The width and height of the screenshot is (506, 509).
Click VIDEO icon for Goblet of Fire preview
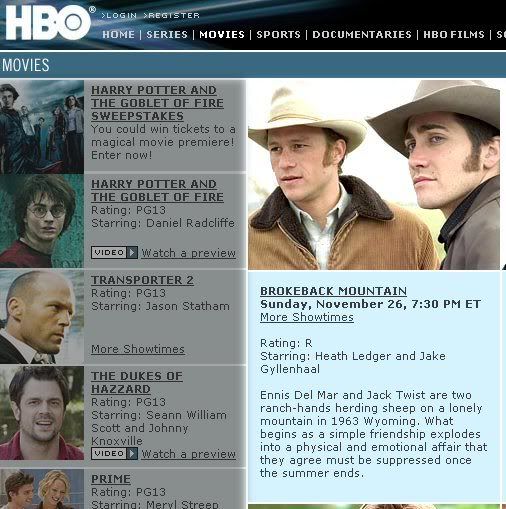tap(114, 253)
